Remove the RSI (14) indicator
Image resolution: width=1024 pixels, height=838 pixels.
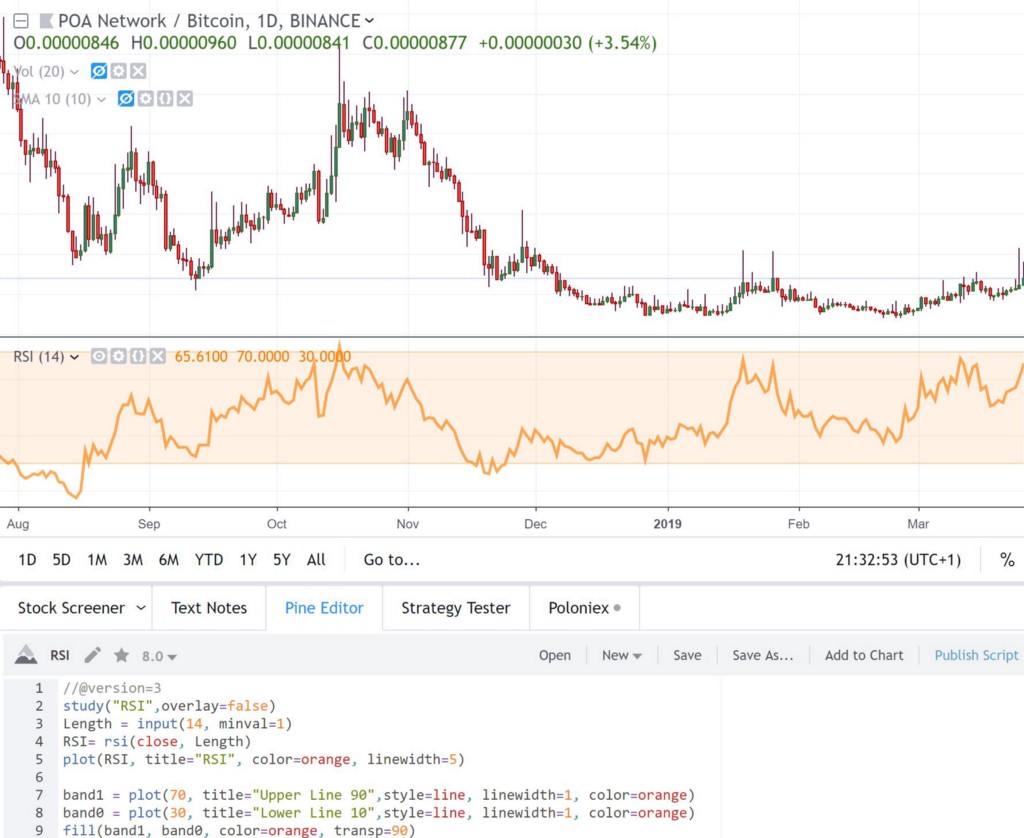click(x=157, y=356)
